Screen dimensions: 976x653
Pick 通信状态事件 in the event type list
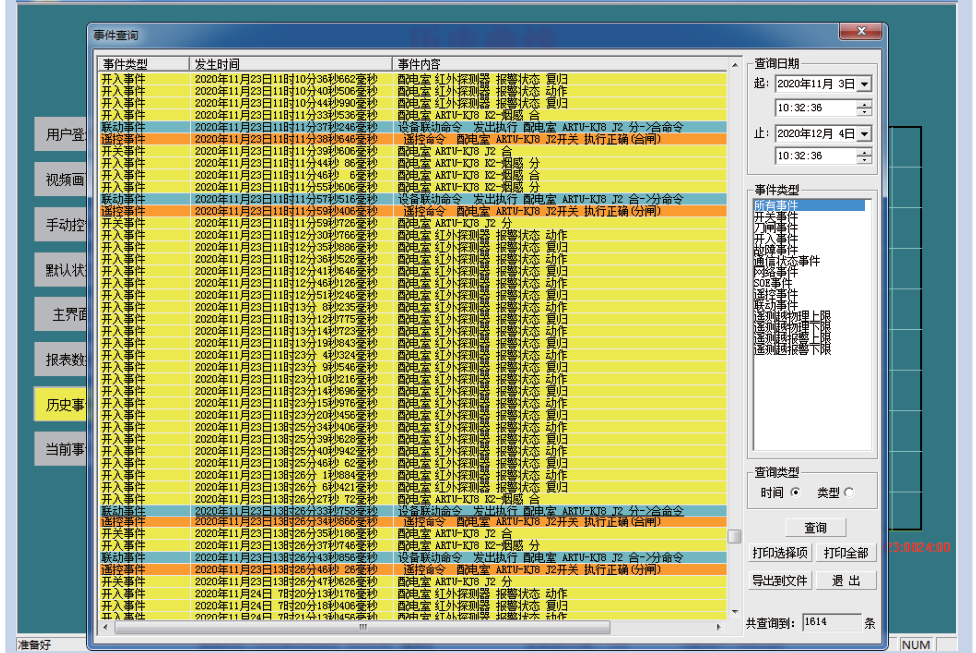[786, 261]
